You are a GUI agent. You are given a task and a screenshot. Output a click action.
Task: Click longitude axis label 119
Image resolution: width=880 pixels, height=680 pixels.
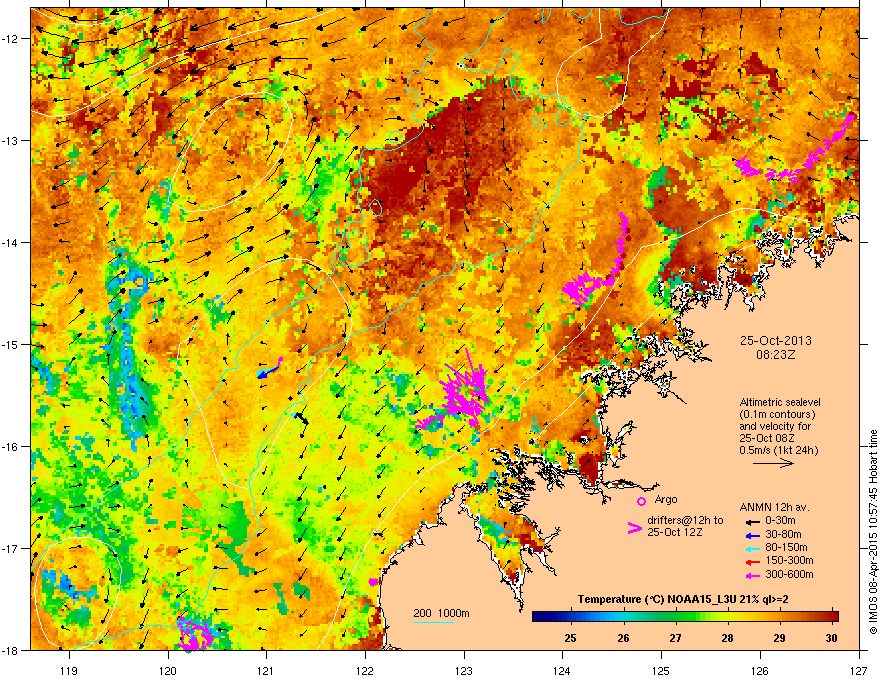69,670
